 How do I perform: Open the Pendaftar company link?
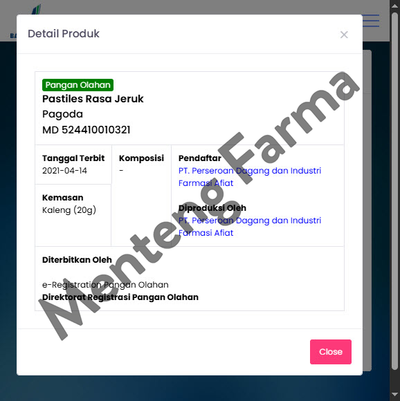[250, 177]
